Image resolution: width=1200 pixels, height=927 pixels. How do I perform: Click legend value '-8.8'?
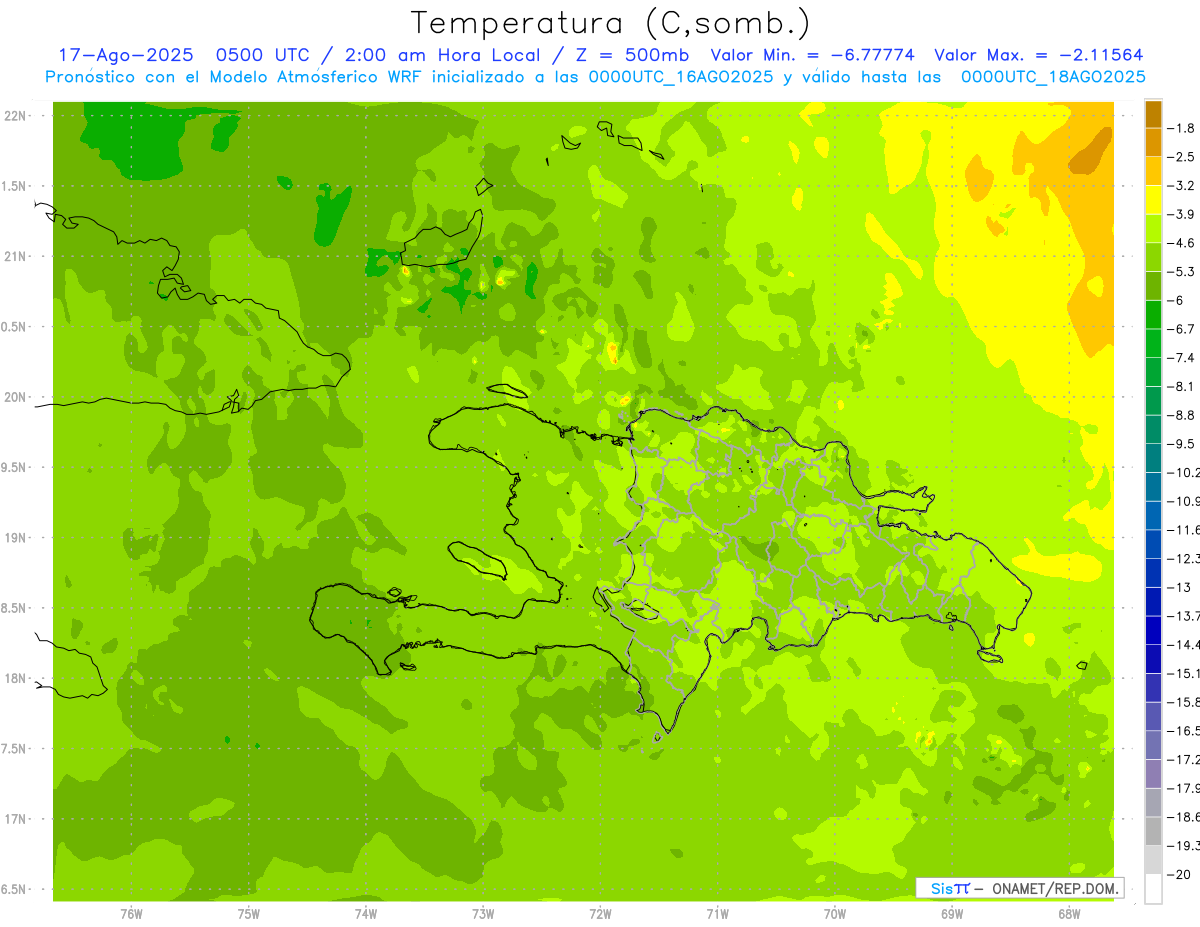point(1183,415)
